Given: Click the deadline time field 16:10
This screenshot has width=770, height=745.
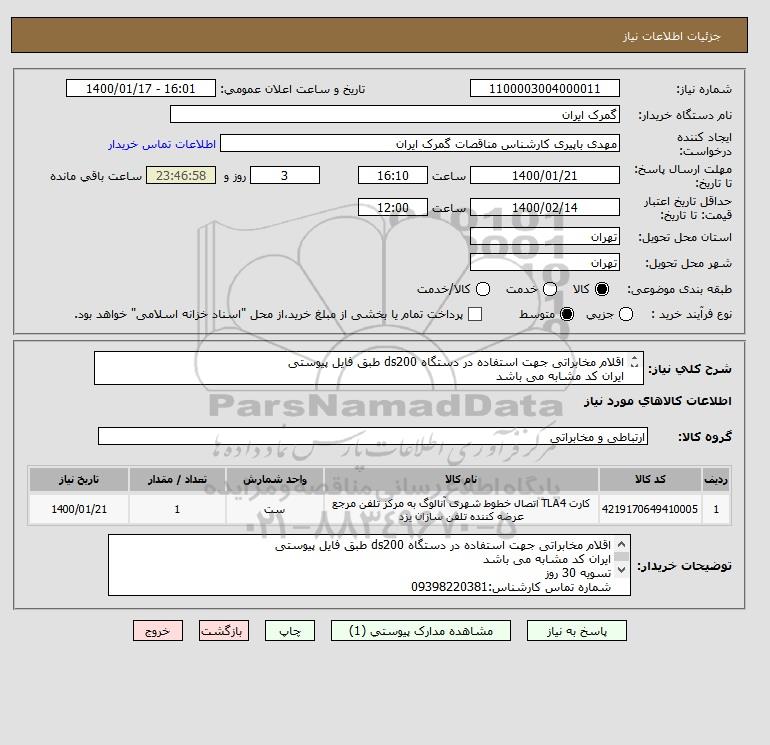Looking at the screenshot, I should pos(393,175).
